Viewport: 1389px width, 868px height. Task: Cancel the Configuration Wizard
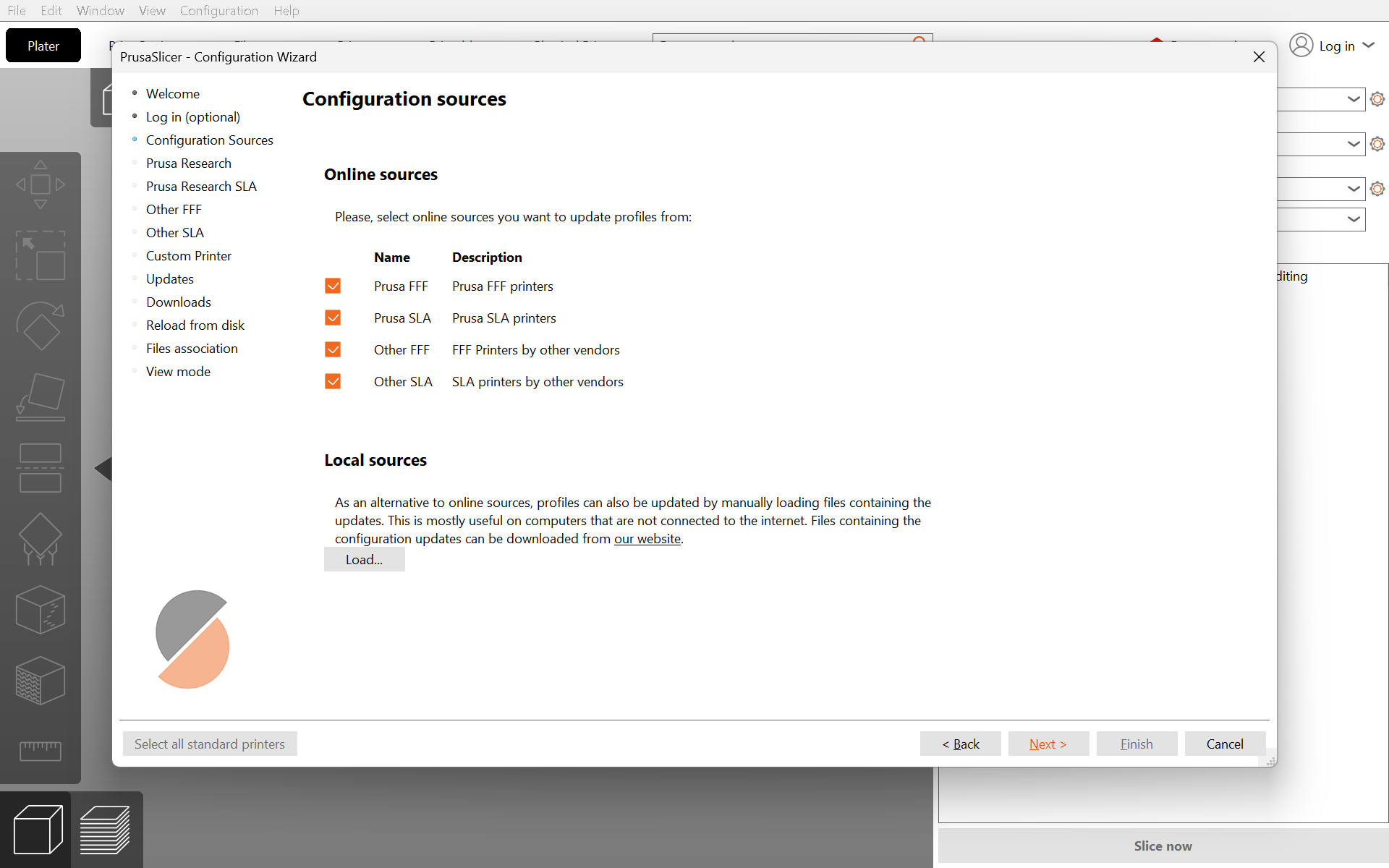pyautogui.click(x=1225, y=744)
